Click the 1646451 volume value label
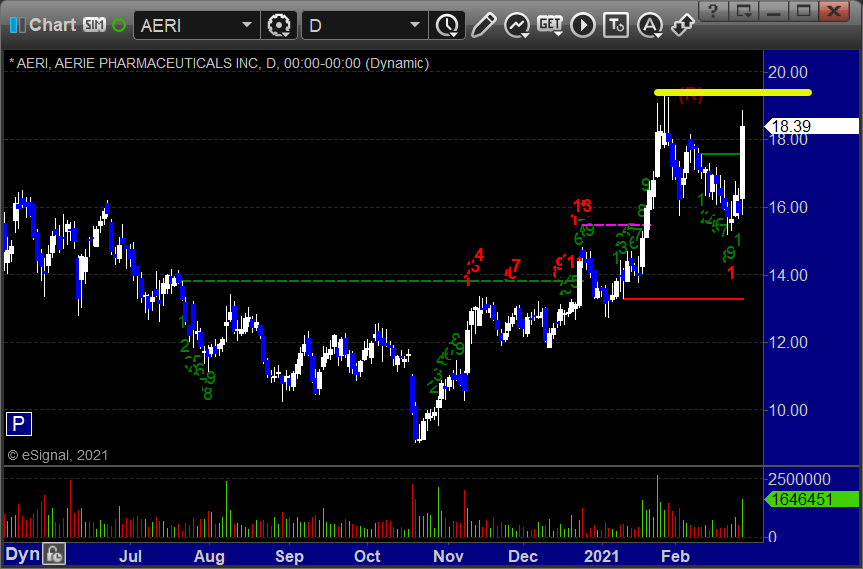The height and width of the screenshot is (569, 863). 812,499
